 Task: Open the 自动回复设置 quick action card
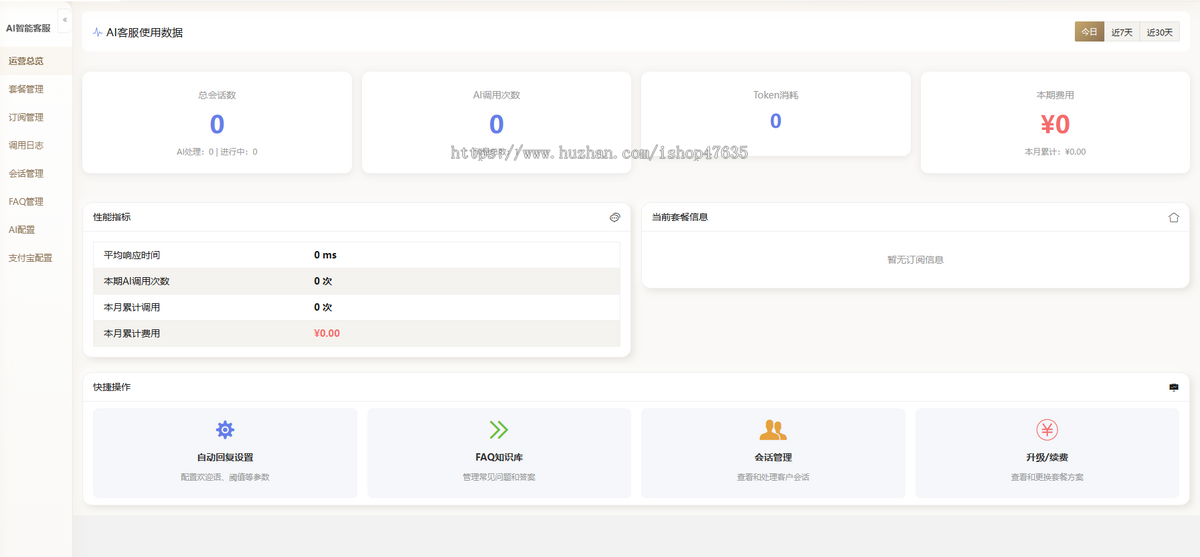pyautogui.click(x=225, y=453)
